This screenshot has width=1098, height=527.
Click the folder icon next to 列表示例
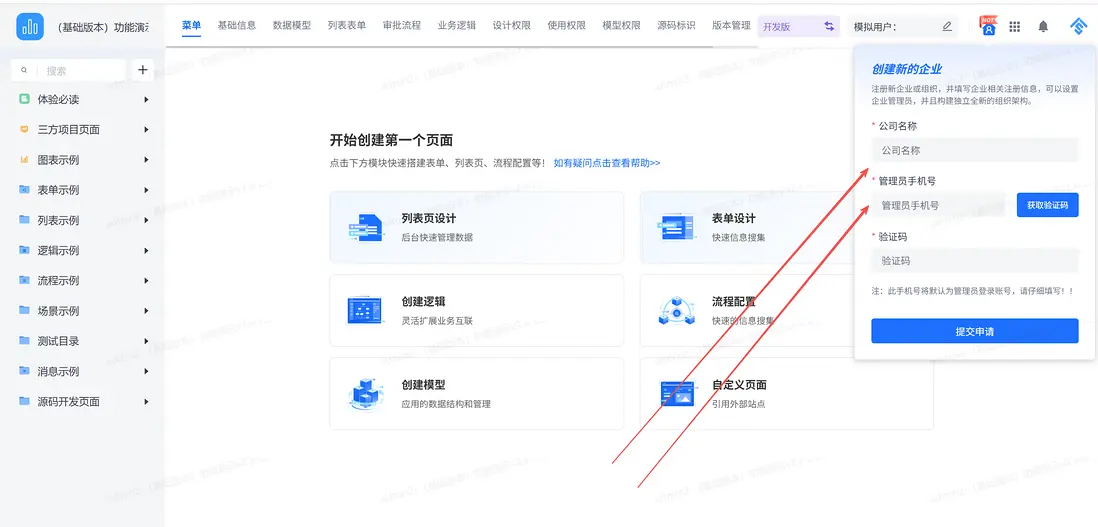pos(25,220)
